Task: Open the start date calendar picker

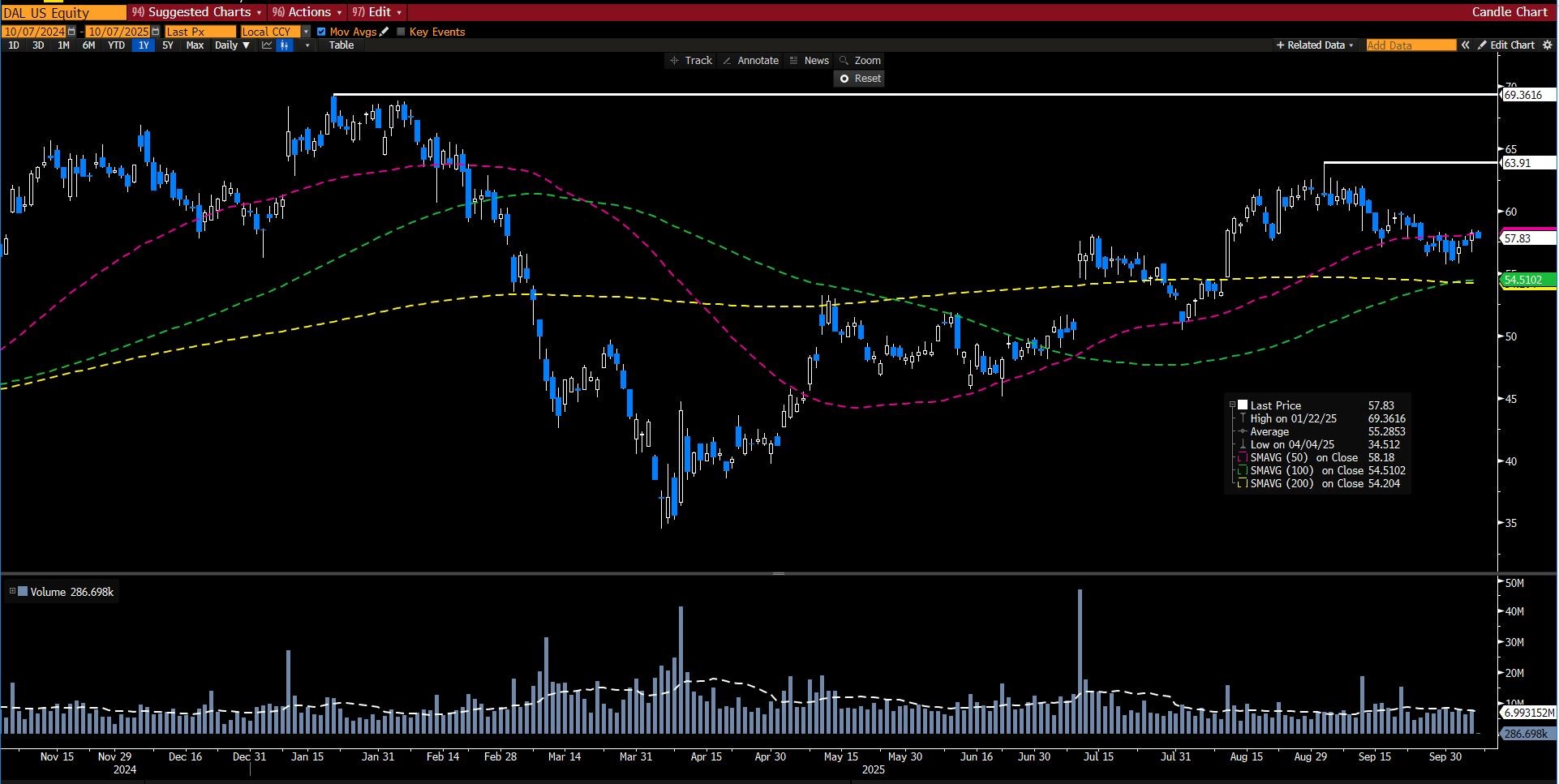Action: (71, 32)
